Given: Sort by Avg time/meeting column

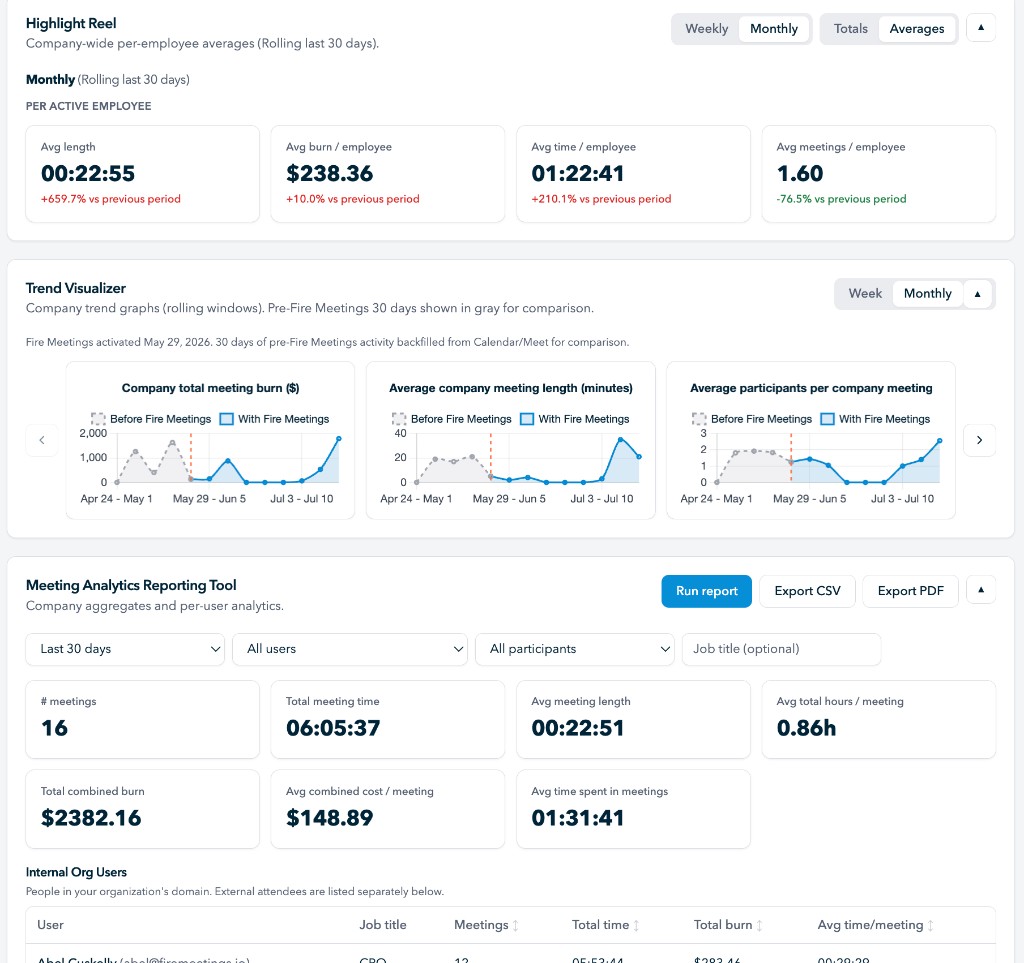Looking at the screenshot, I should coord(876,925).
